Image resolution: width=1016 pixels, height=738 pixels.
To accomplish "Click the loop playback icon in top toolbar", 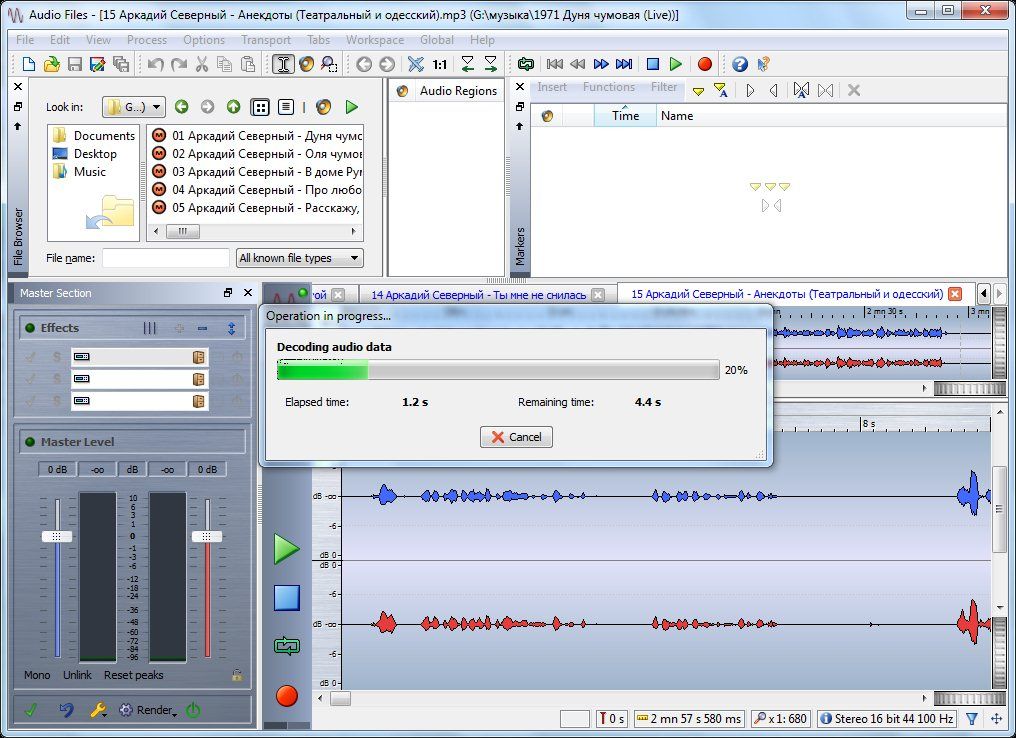I will pyautogui.click(x=526, y=64).
